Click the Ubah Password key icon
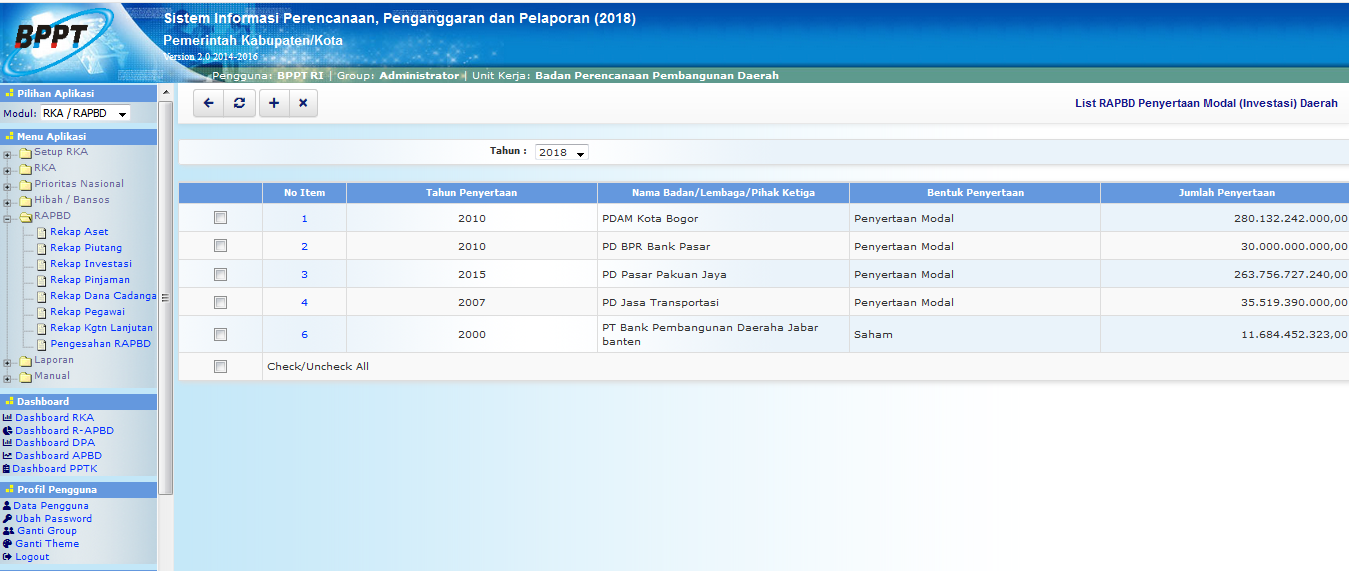This screenshot has width=1349, height=571. 7,519
